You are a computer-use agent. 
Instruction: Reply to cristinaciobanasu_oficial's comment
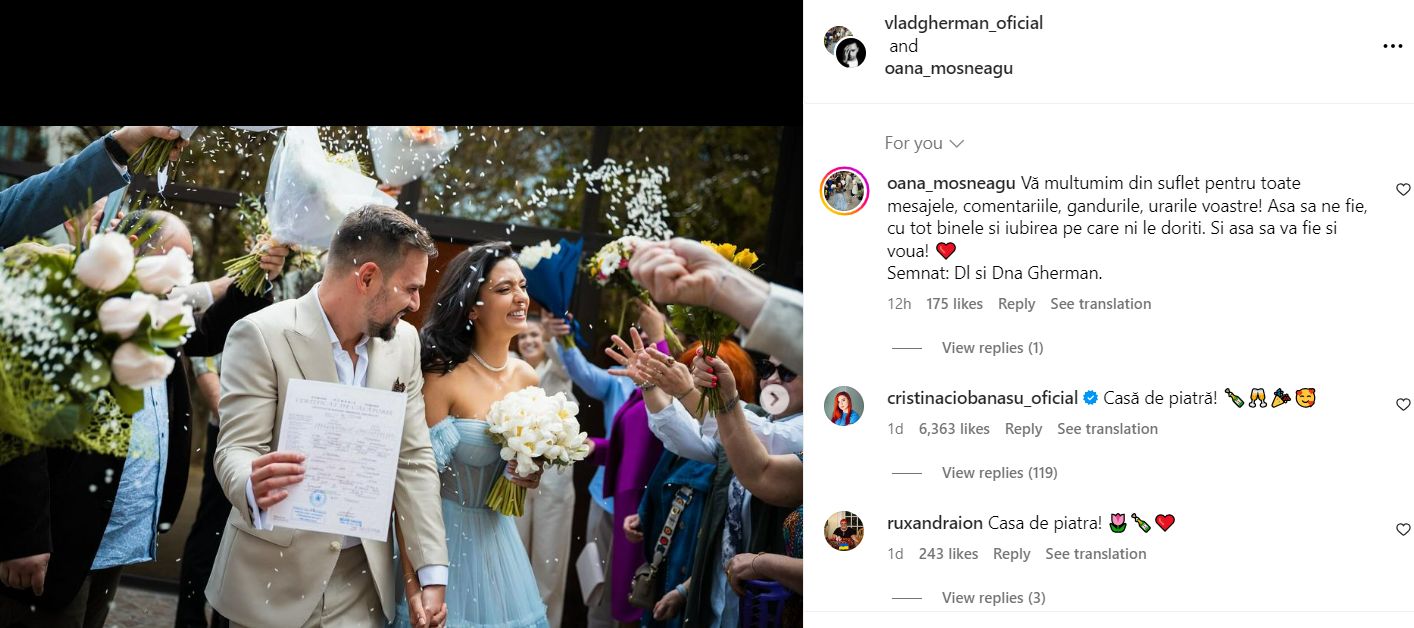coord(1023,429)
